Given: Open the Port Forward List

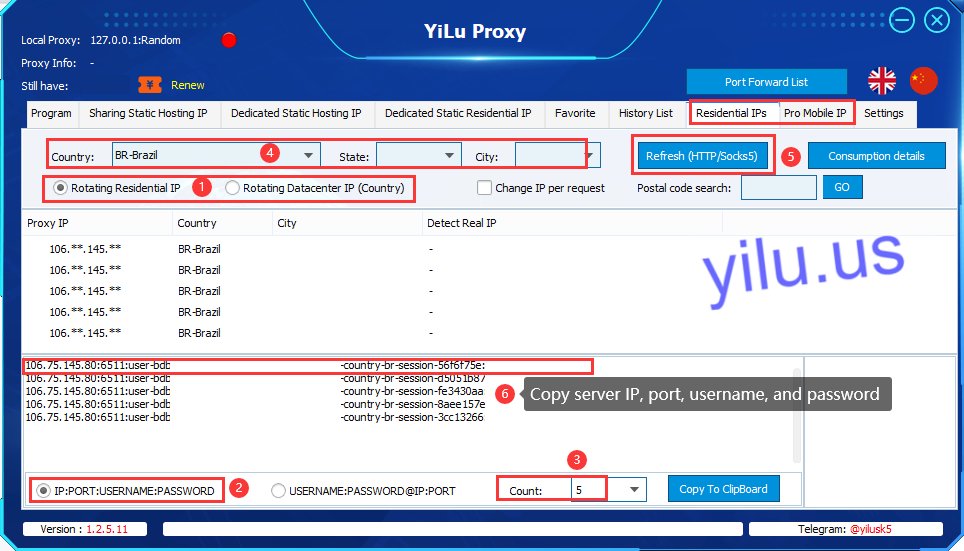Looking at the screenshot, I should coord(766,82).
